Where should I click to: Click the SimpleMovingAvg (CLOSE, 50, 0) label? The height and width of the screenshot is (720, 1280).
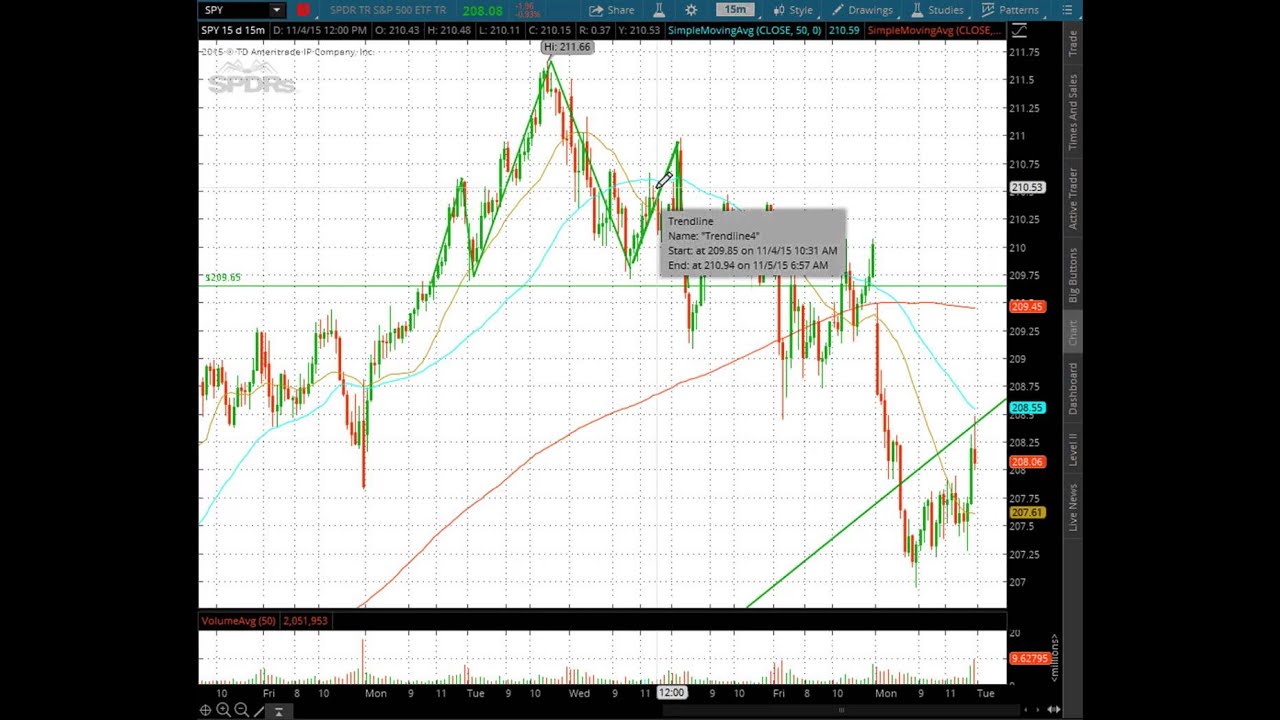coord(744,31)
